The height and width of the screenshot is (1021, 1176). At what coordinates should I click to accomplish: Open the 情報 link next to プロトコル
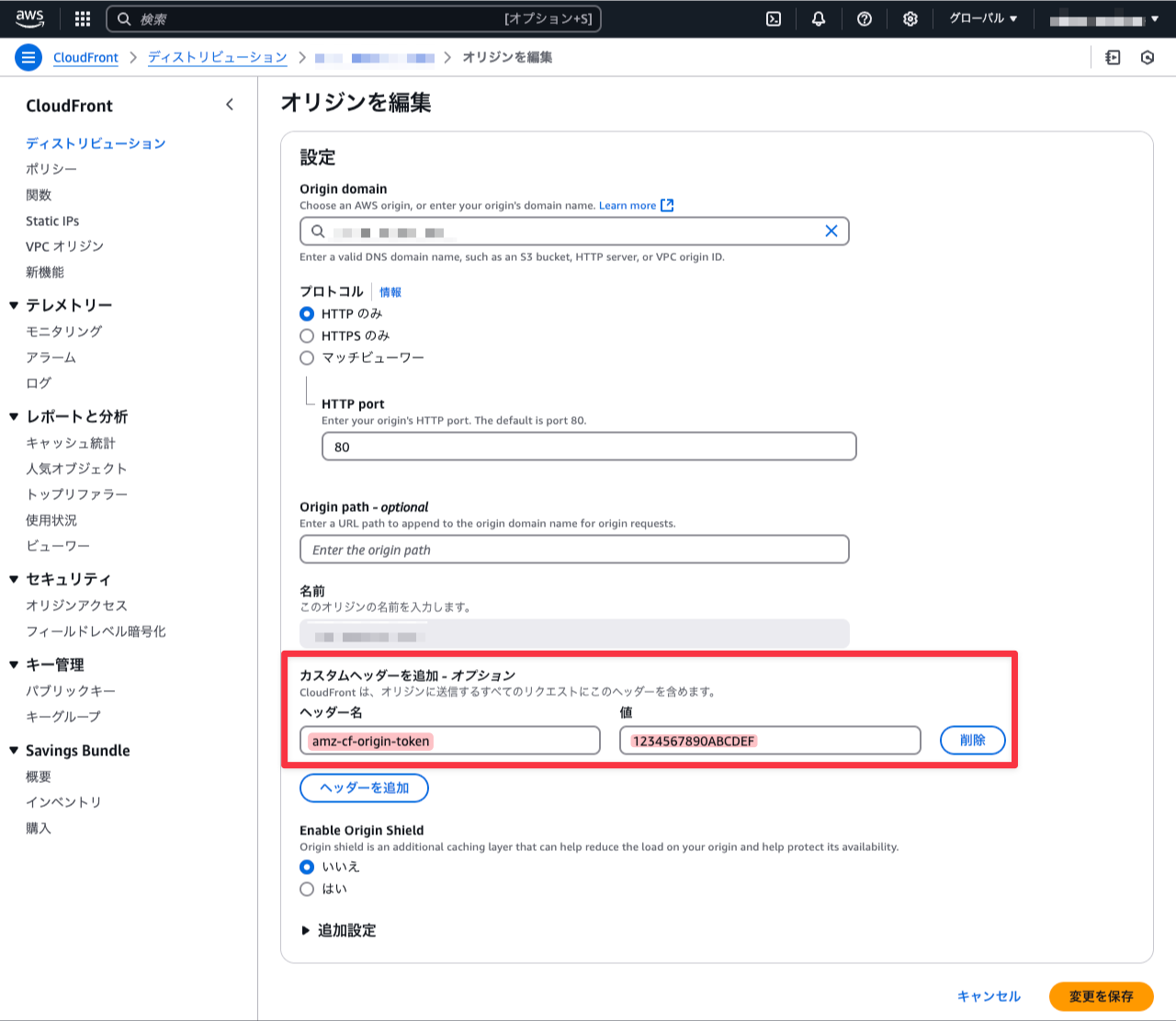point(390,292)
